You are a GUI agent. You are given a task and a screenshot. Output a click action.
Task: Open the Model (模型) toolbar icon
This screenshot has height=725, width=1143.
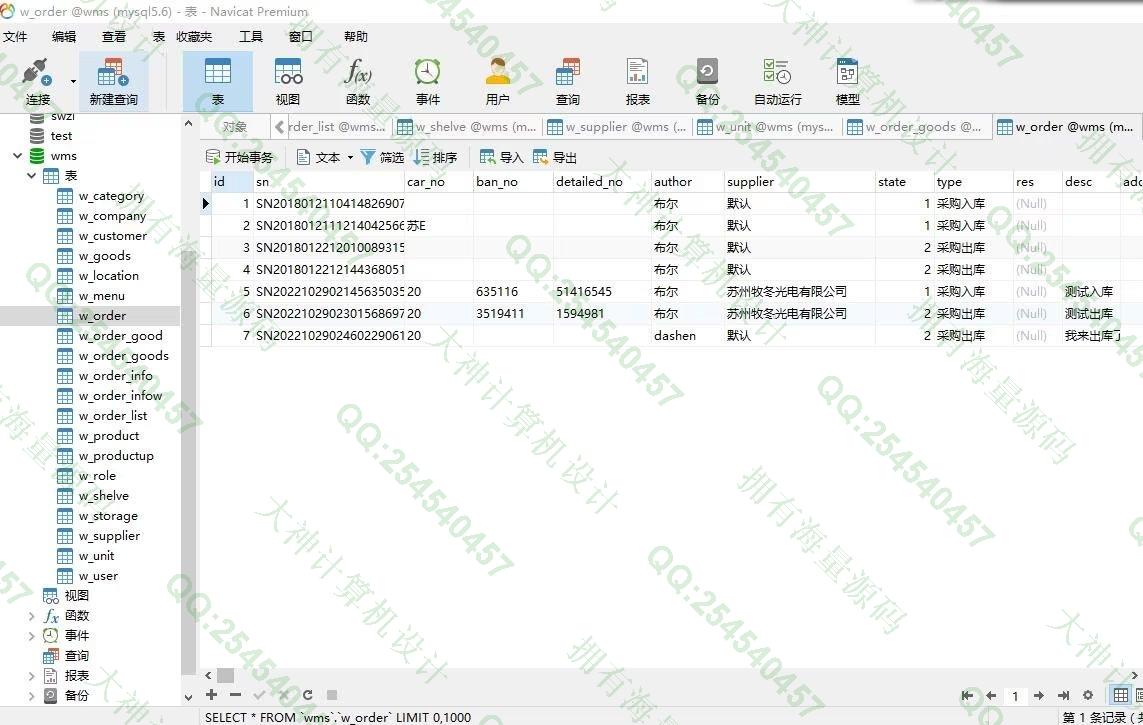(x=847, y=81)
